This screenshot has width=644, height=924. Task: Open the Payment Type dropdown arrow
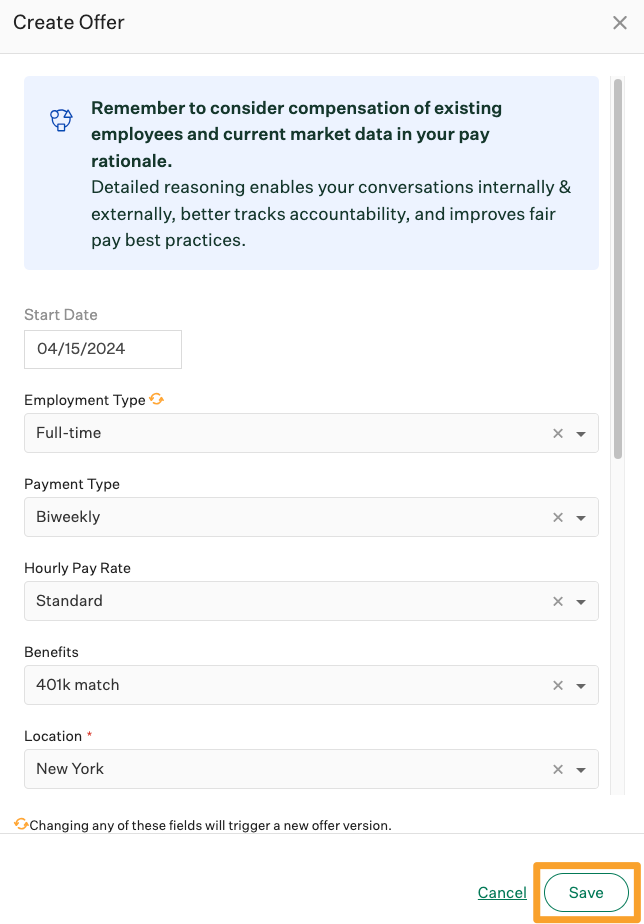point(581,518)
